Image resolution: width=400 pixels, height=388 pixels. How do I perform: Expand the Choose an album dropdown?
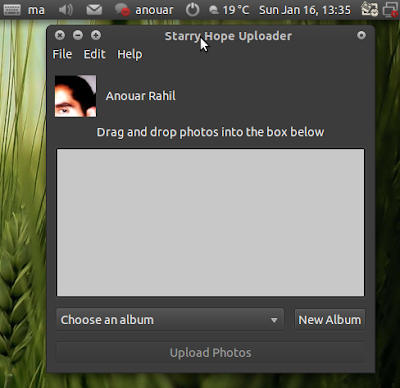[170, 320]
